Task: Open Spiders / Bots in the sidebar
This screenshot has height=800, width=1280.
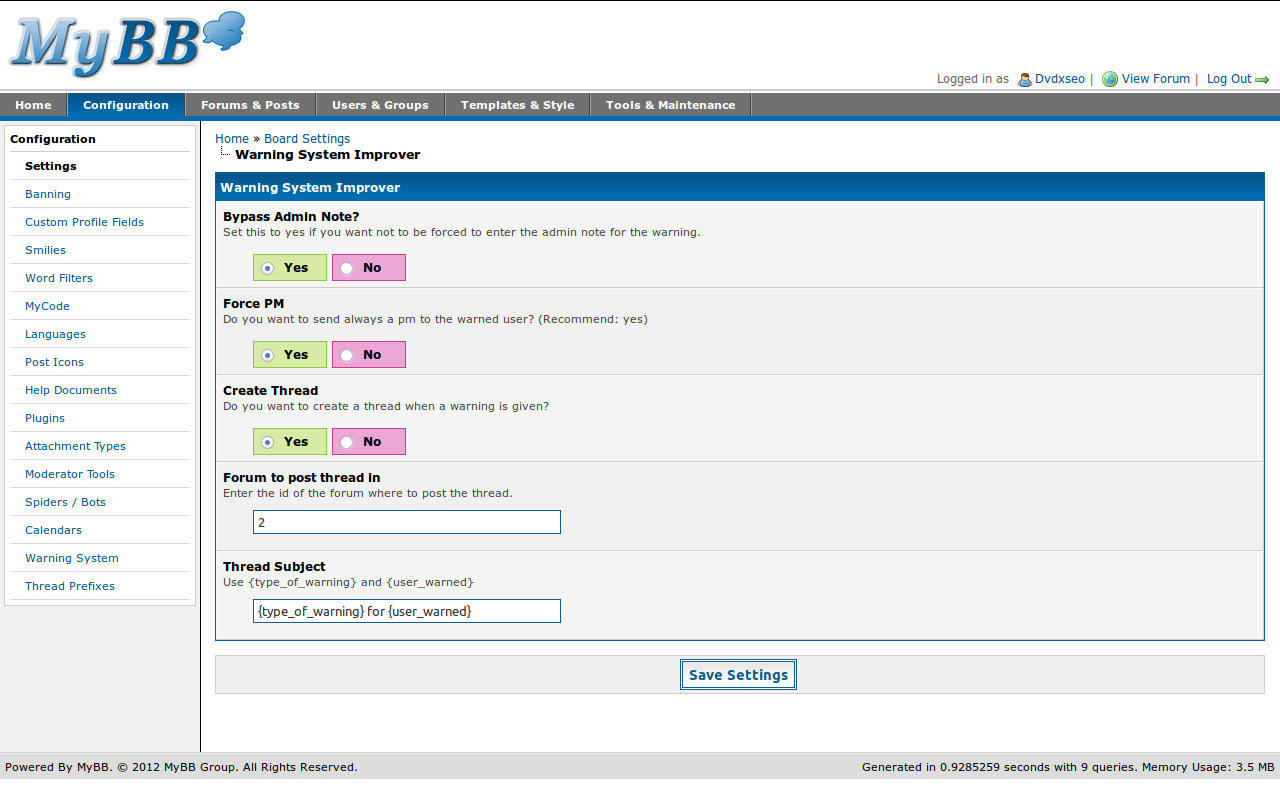Action: (65, 502)
